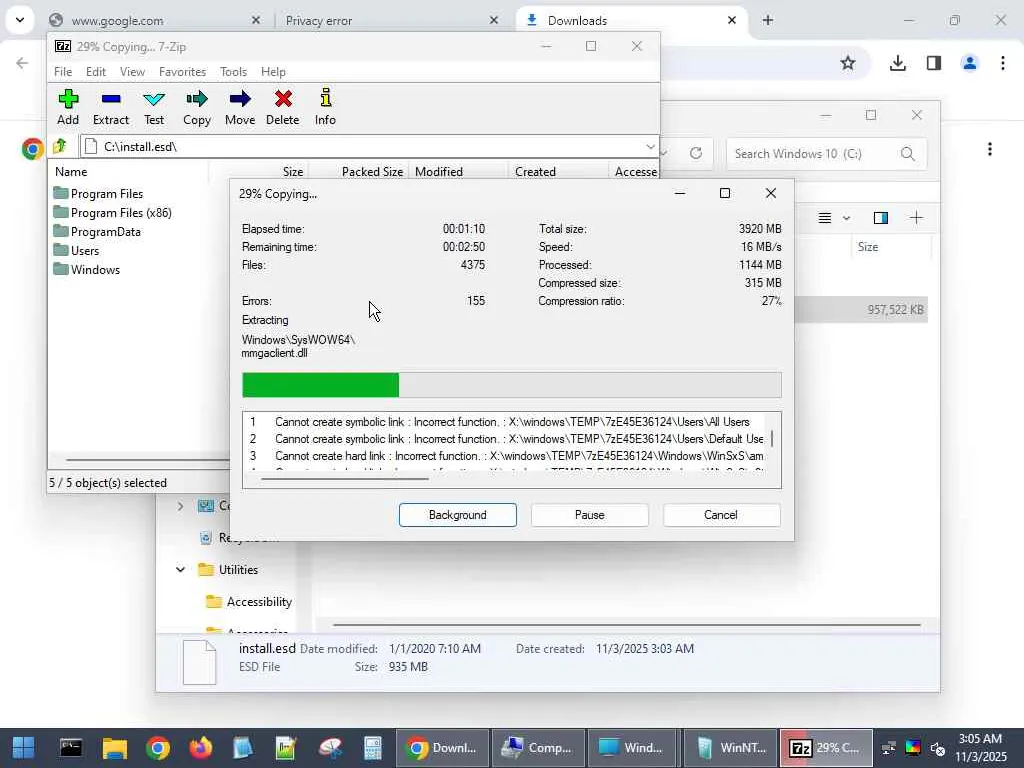The image size is (1024, 768).
Task: Click the C:\install.esd\ path field
Action: pyautogui.click(x=369, y=147)
